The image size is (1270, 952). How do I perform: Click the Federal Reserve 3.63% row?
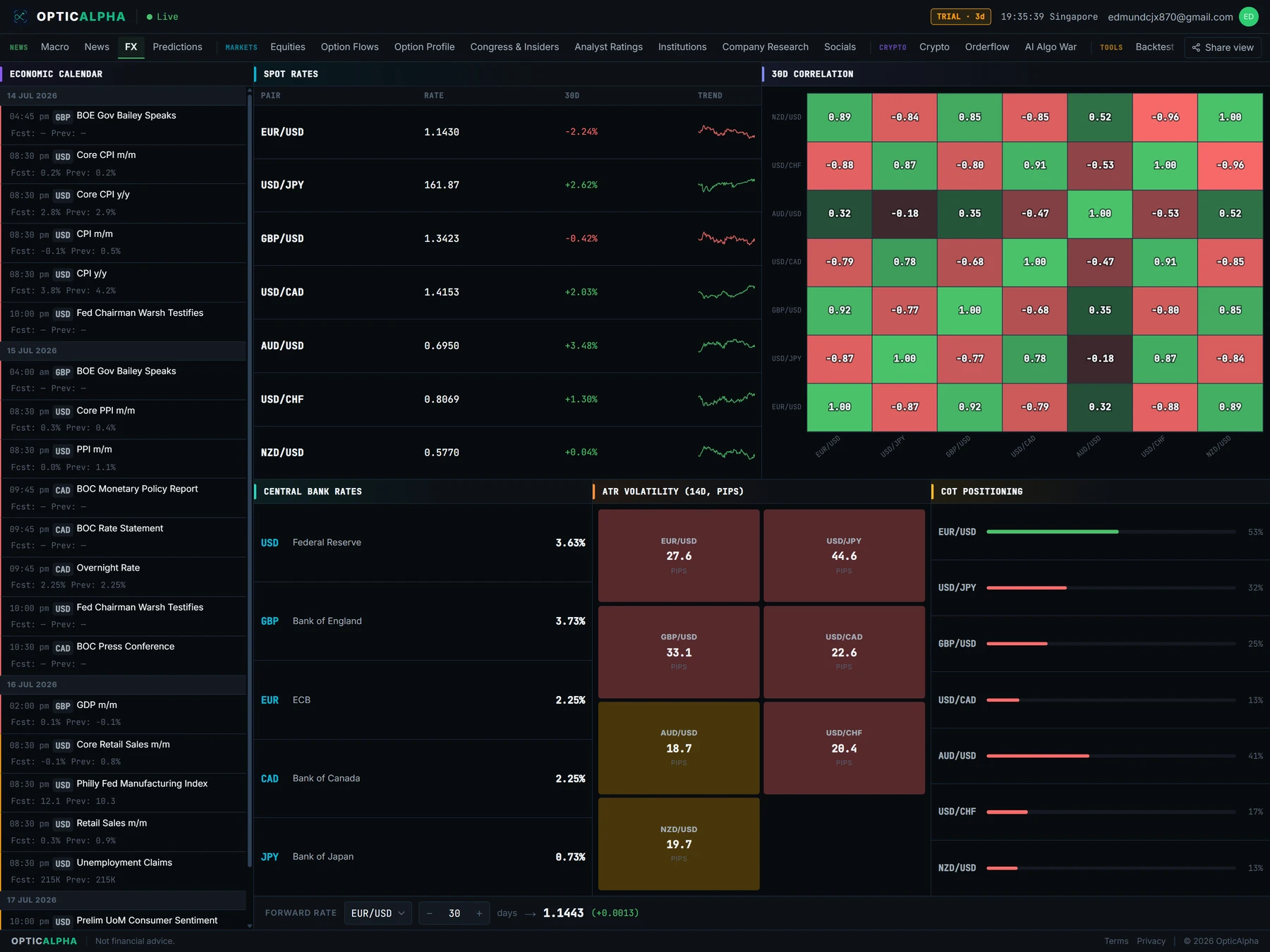(423, 542)
